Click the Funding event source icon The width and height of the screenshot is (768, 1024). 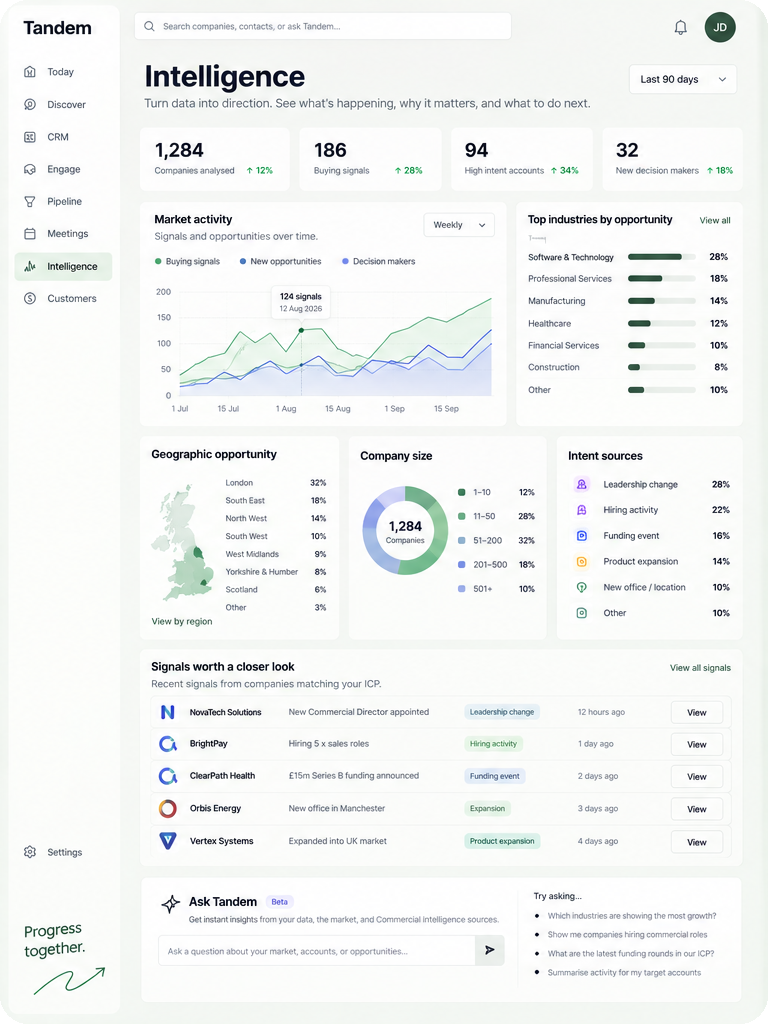[x=582, y=536]
